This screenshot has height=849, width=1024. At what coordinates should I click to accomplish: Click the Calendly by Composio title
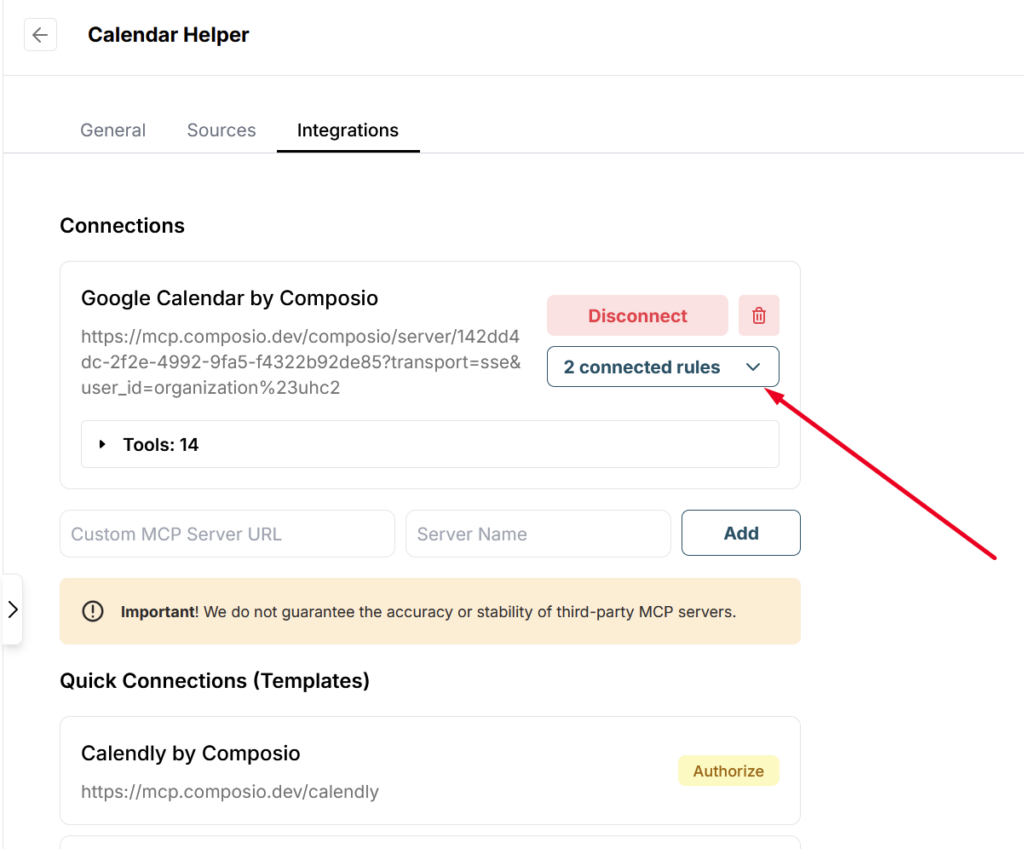point(191,753)
